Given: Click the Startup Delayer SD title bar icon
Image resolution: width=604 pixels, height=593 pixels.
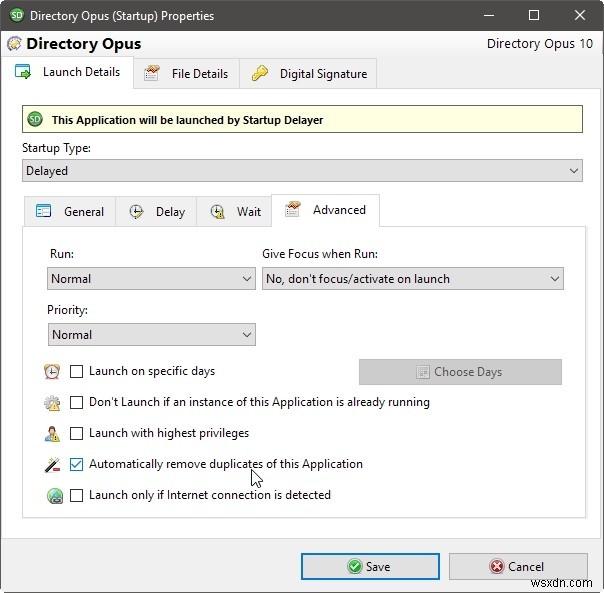Looking at the screenshot, I should coord(16,15).
